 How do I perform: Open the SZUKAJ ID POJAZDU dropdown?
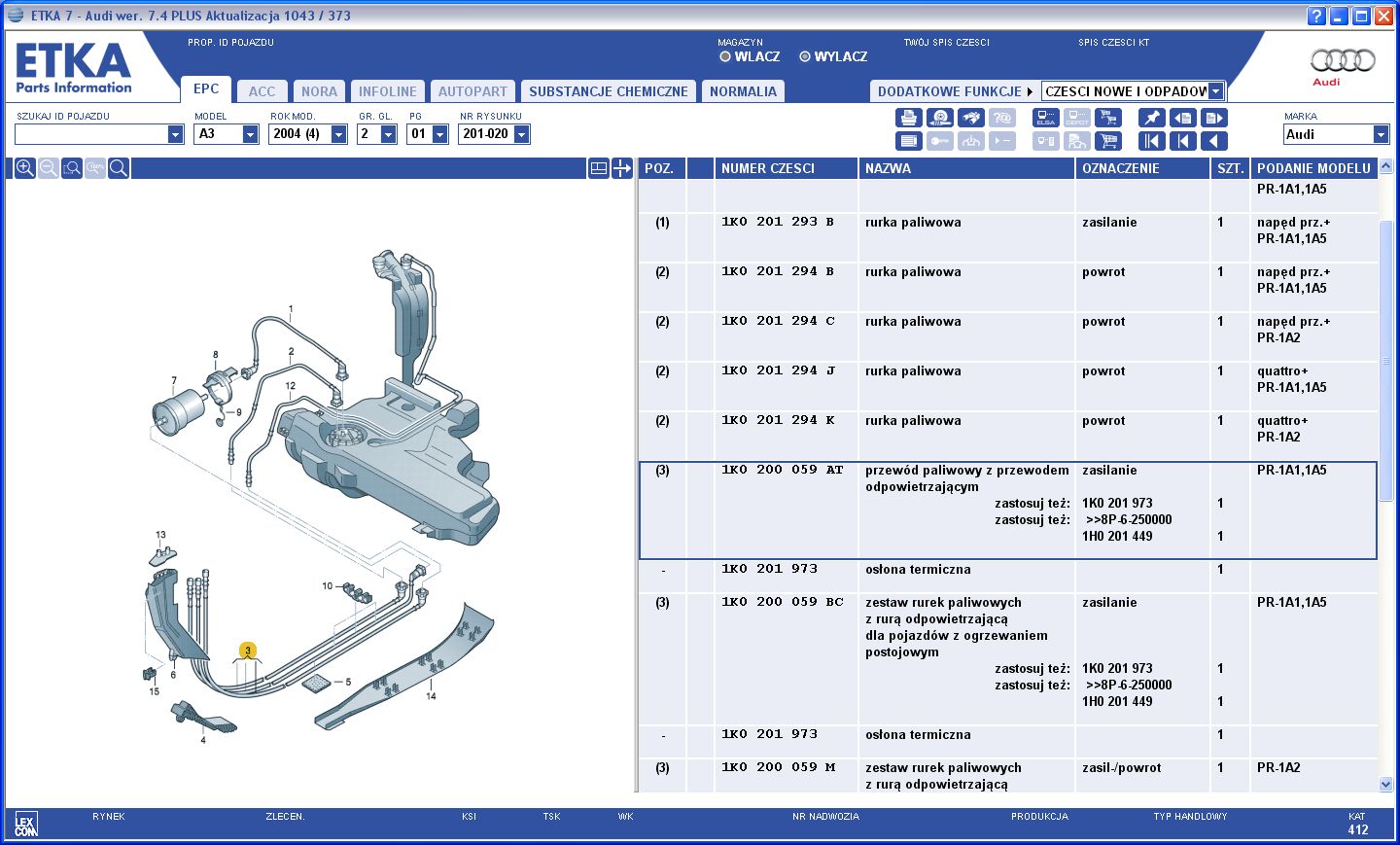point(175,134)
